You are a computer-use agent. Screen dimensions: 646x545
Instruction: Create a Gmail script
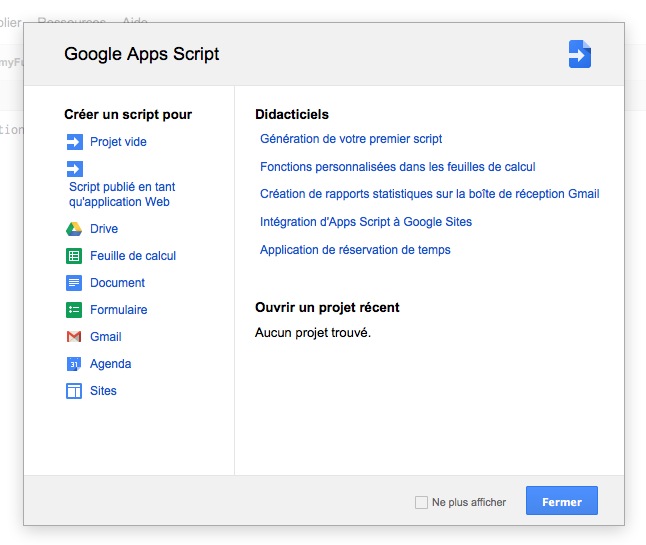(106, 337)
